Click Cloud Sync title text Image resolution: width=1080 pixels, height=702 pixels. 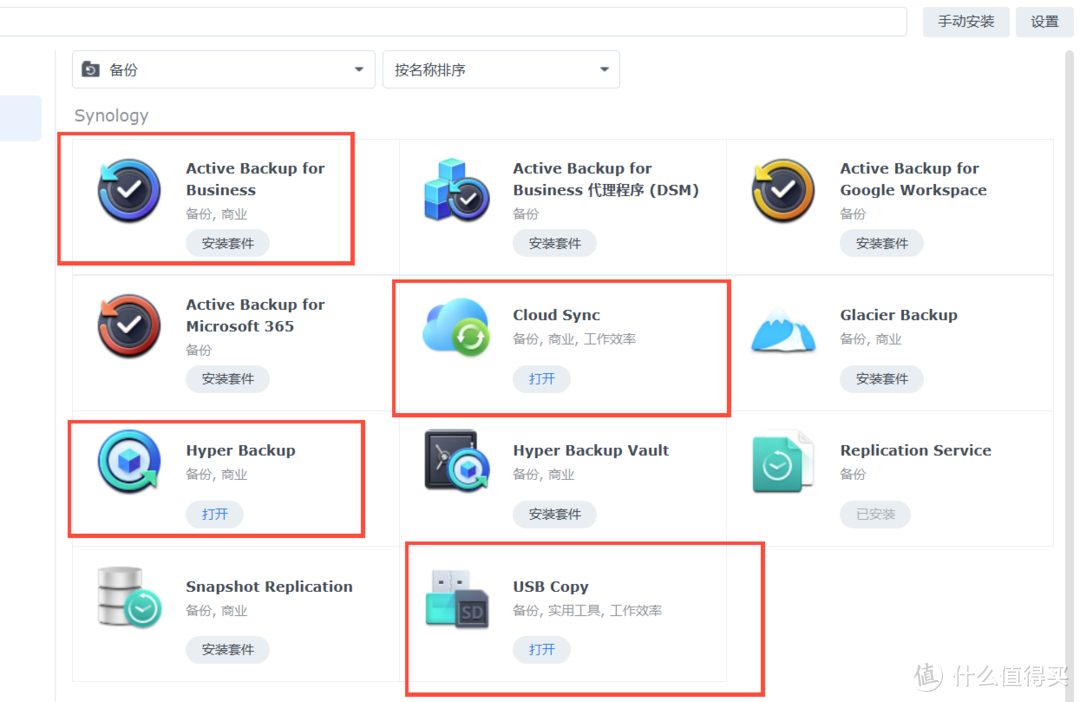click(556, 315)
